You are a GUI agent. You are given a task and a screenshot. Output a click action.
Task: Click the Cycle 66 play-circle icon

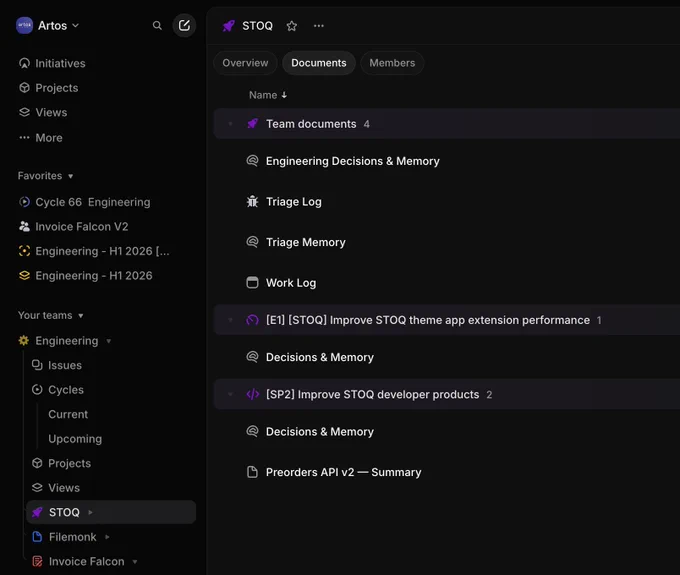click(x=24, y=202)
